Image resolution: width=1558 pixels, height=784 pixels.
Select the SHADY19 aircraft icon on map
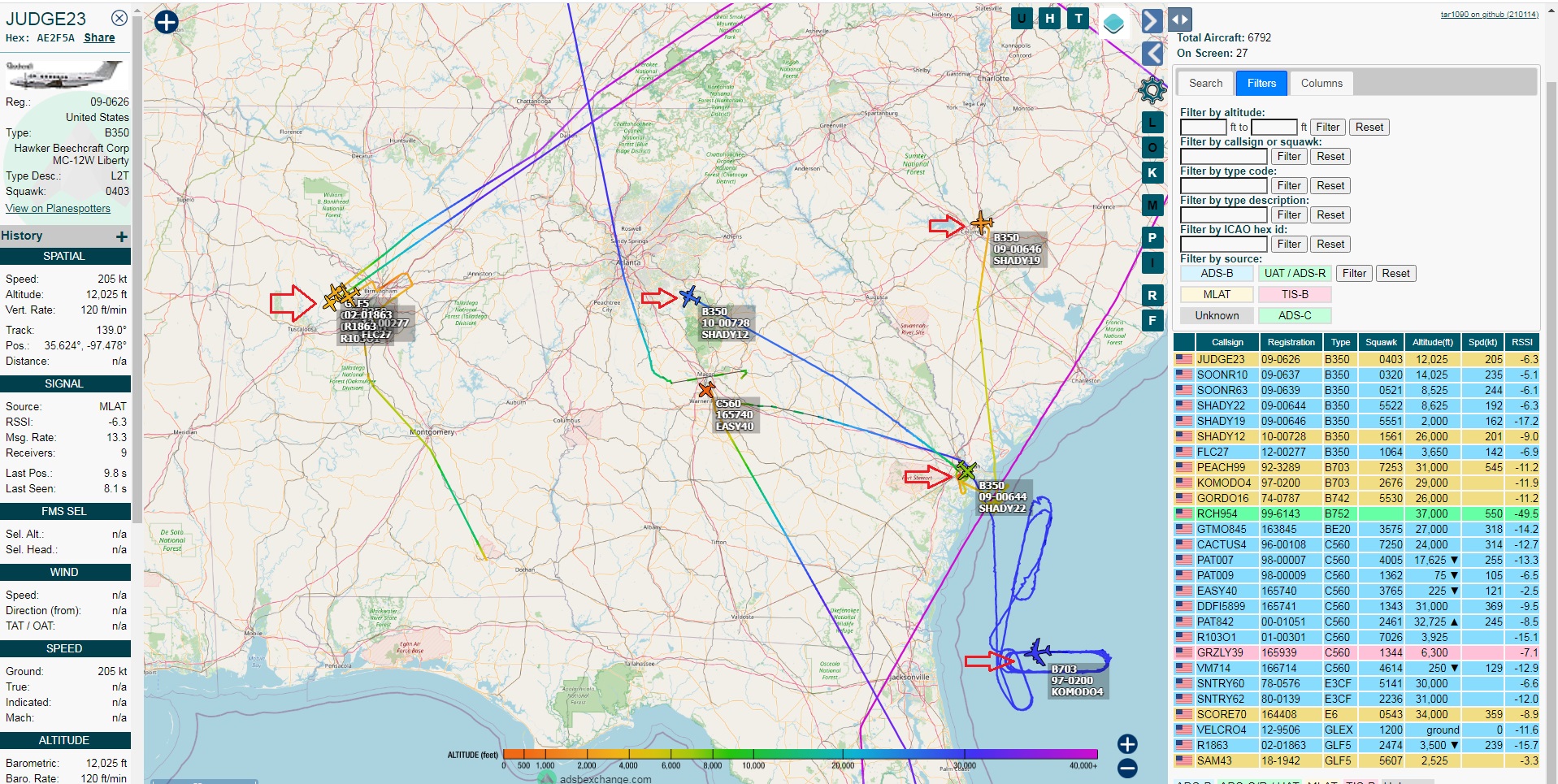pos(982,222)
